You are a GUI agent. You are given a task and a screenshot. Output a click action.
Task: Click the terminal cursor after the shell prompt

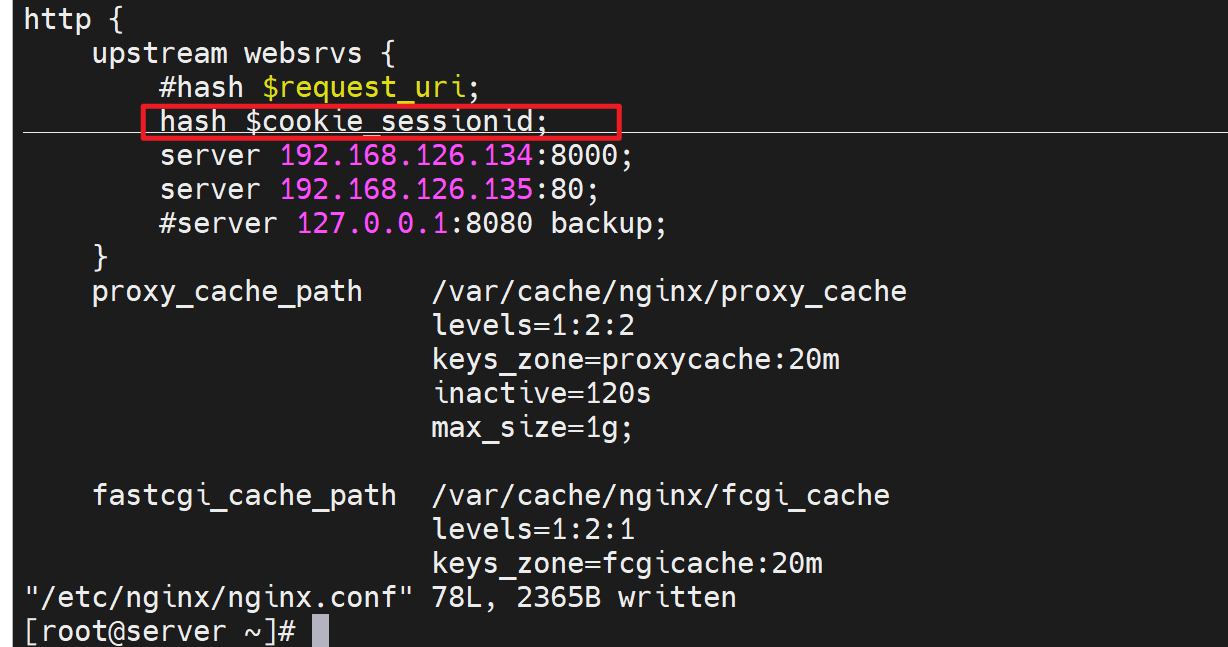pos(320,631)
